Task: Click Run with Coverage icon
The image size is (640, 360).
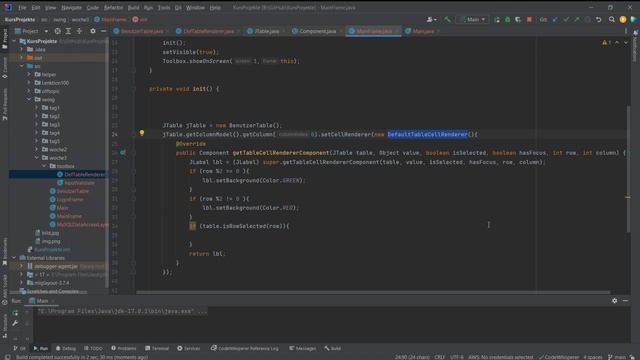Action: click(x=518, y=19)
